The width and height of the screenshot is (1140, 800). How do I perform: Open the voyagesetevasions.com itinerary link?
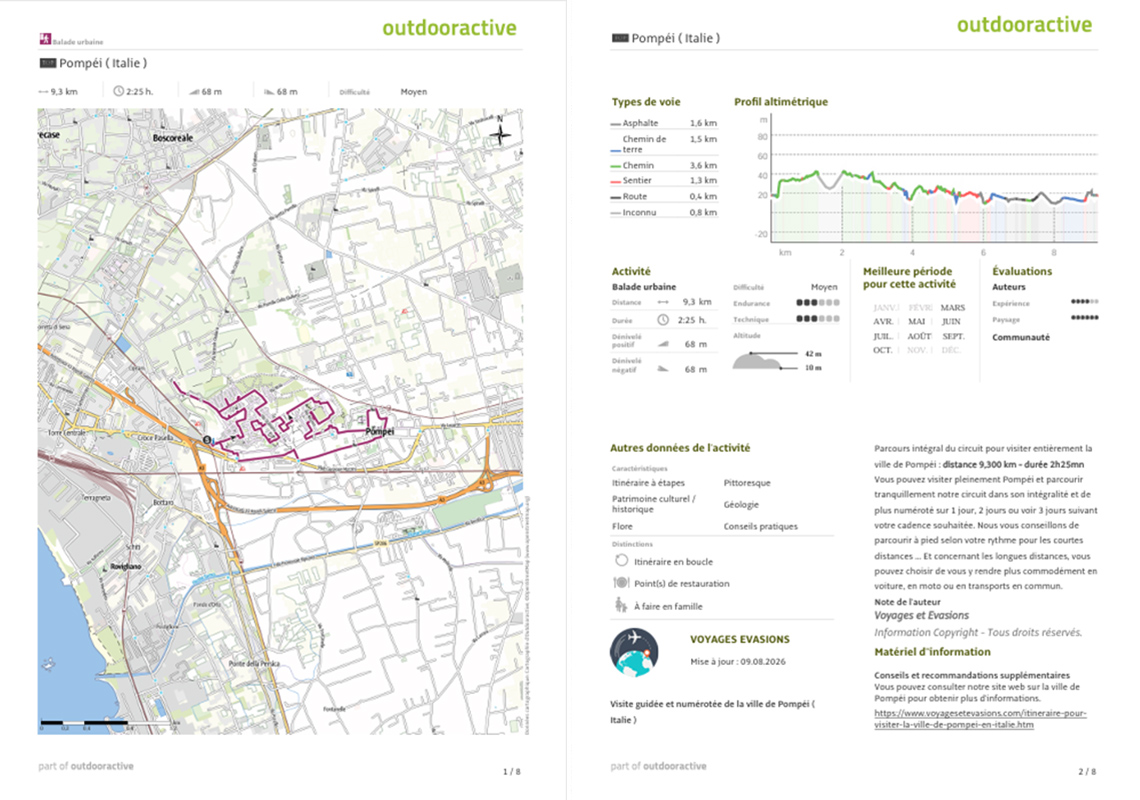pos(980,719)
